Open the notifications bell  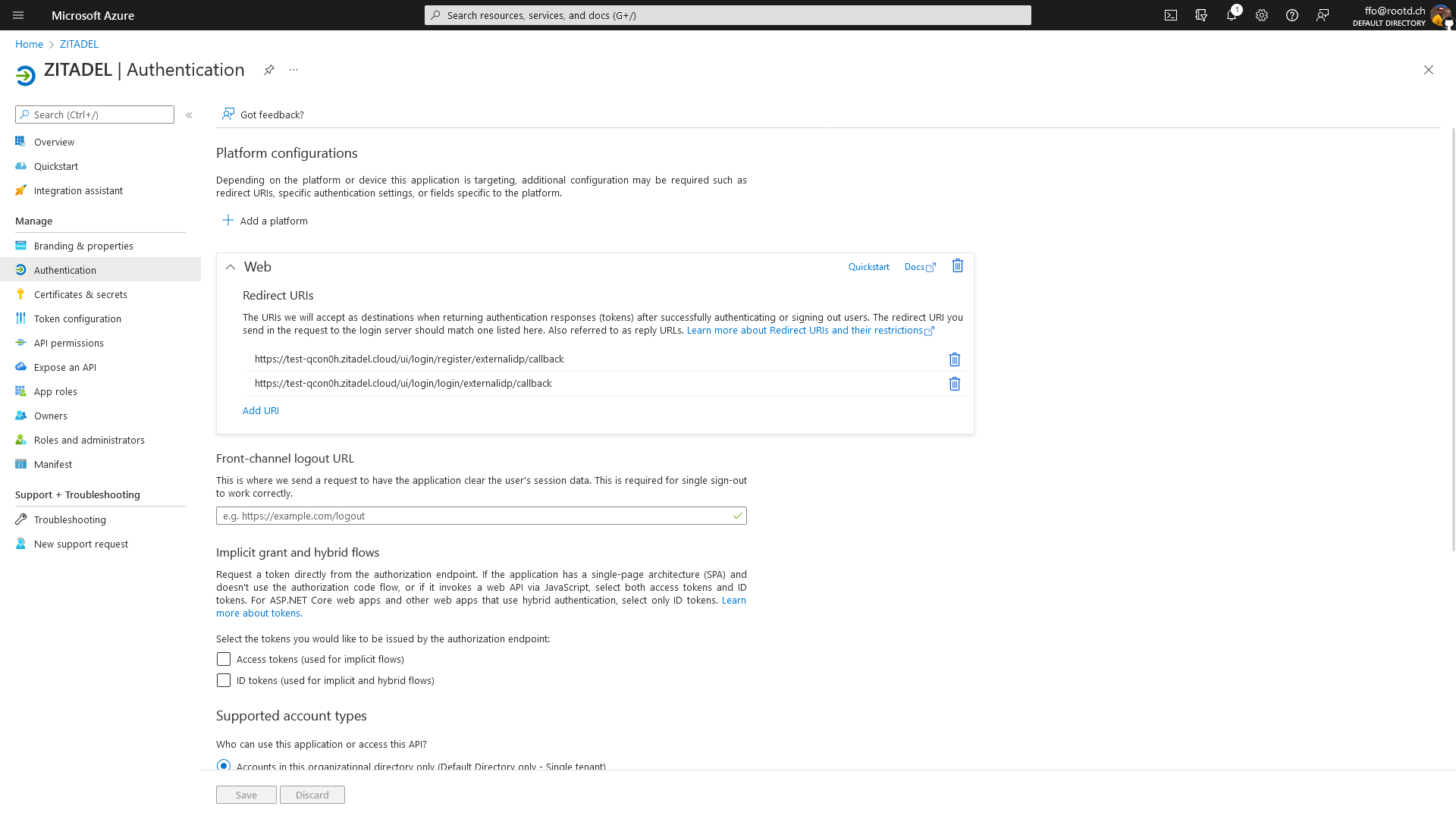point(1232,15)
